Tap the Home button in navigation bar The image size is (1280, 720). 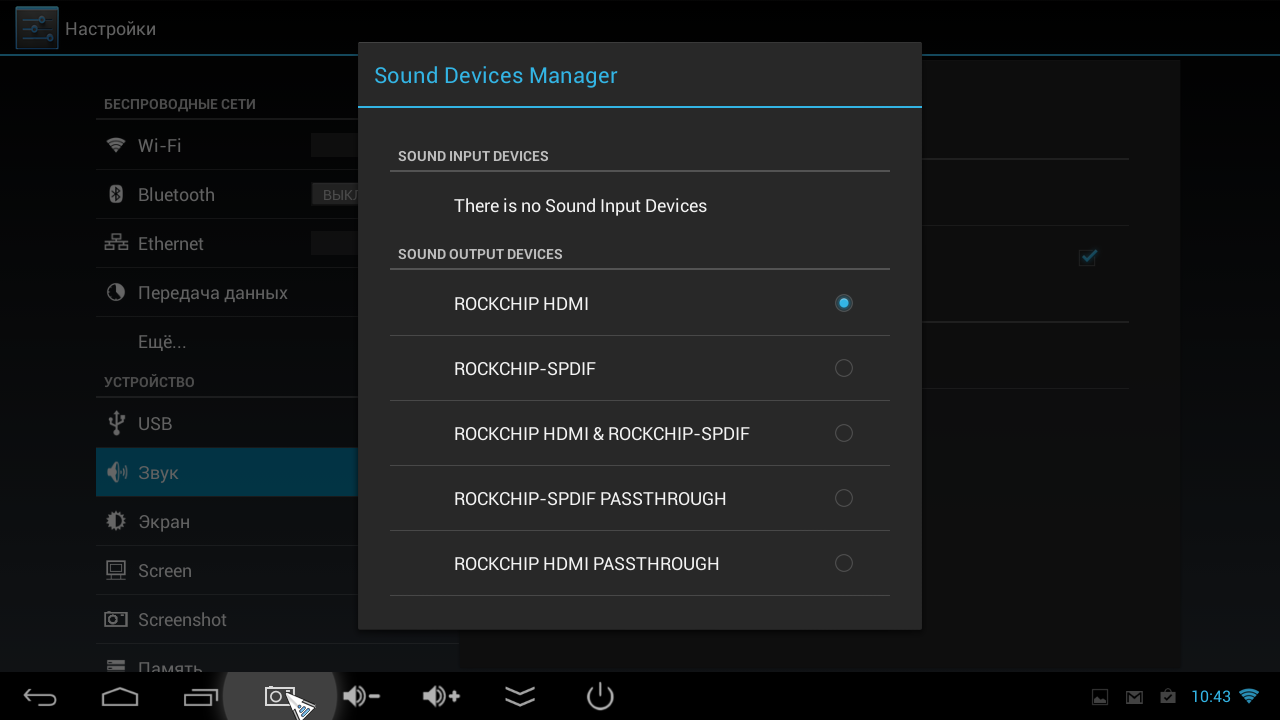(120, 696)
